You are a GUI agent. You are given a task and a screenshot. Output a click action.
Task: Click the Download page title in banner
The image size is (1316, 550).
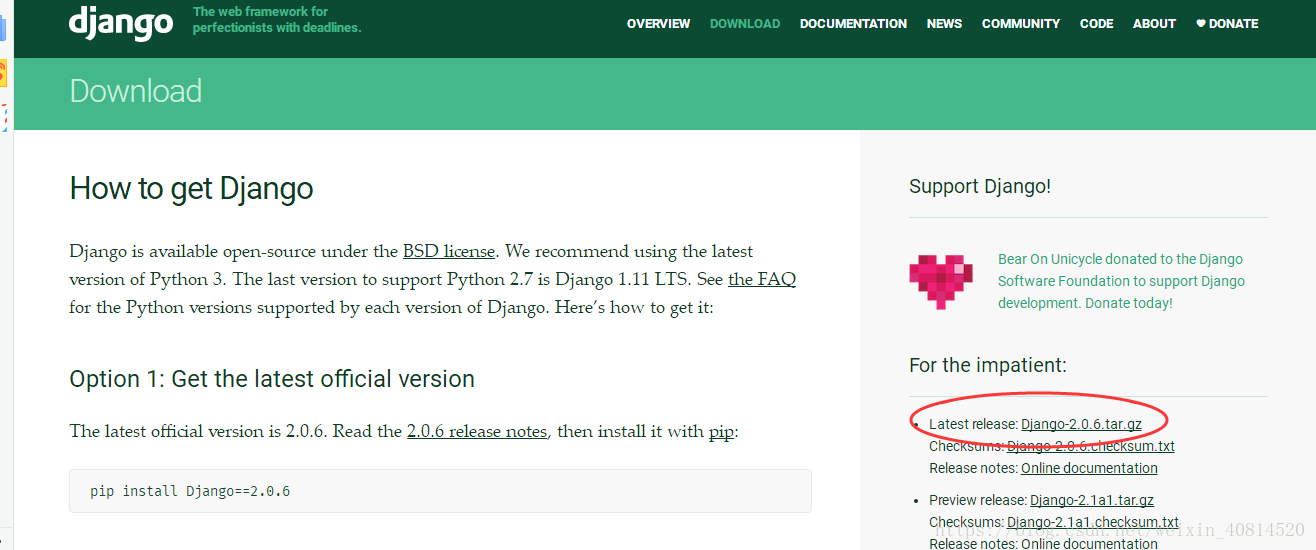136,91
